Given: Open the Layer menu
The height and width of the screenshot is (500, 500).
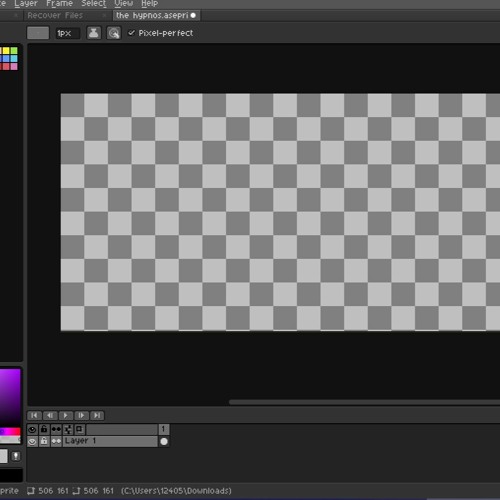Looking at the screenshot, I should click(x=26, y=4).
